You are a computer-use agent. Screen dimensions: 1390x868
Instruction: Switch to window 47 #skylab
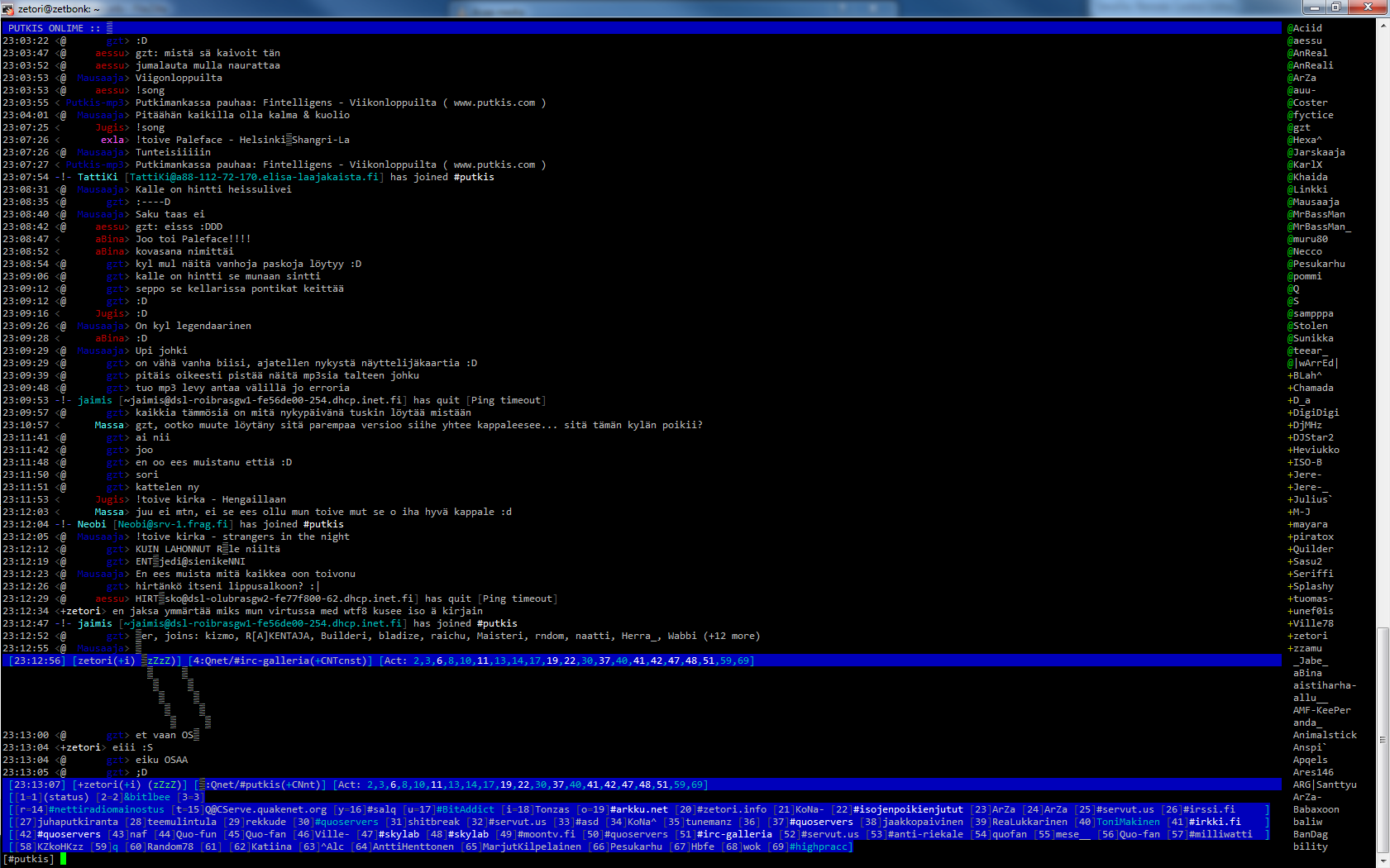399,834
